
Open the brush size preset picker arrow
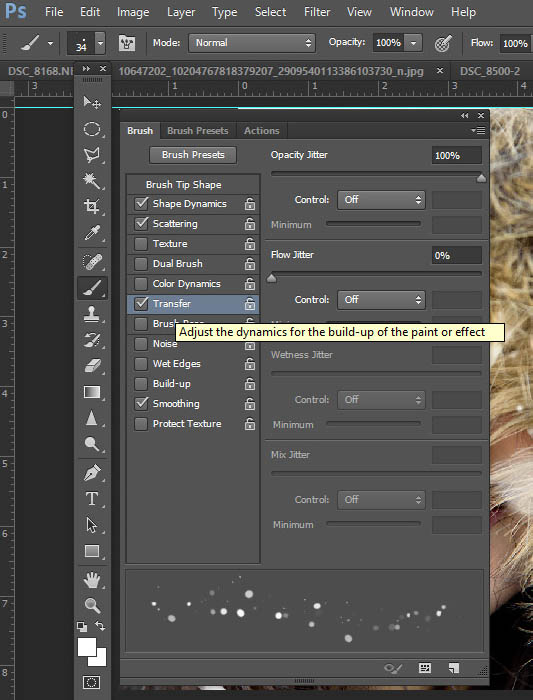pyautogui.click(x=100, y=43)
